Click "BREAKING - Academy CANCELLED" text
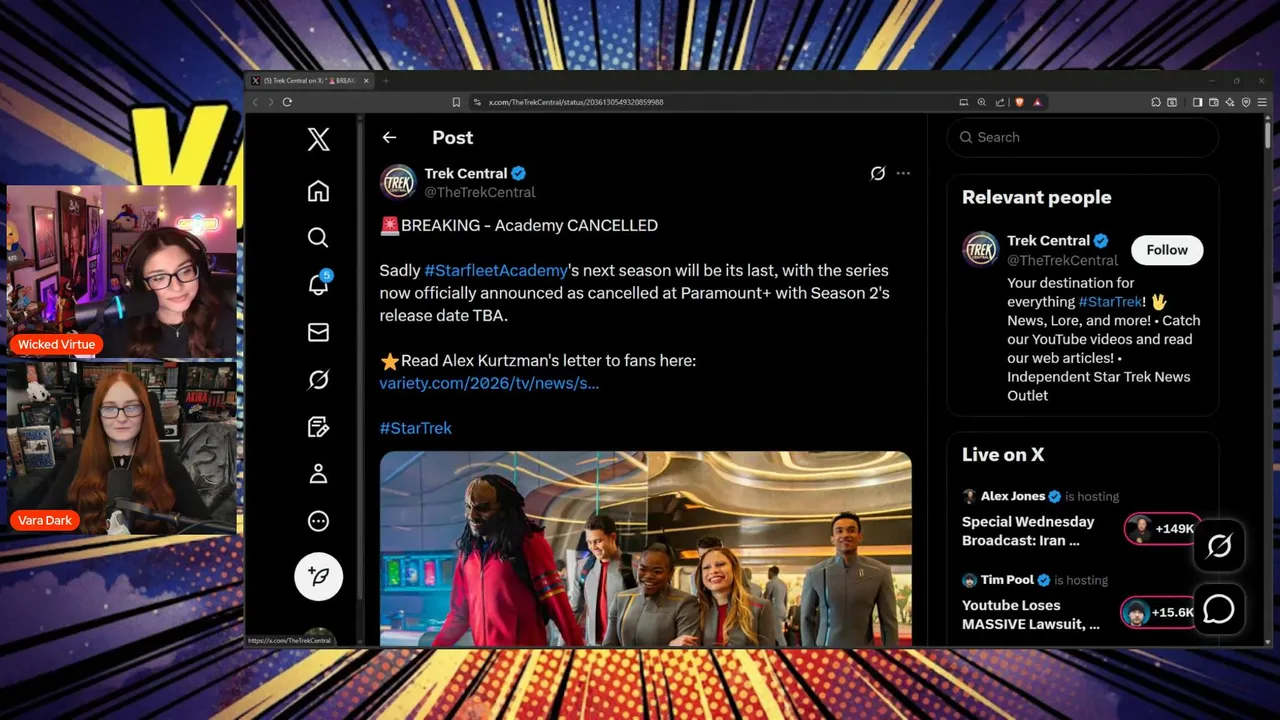This screenshot has height=720, width=1280. [x=529, y=225]
